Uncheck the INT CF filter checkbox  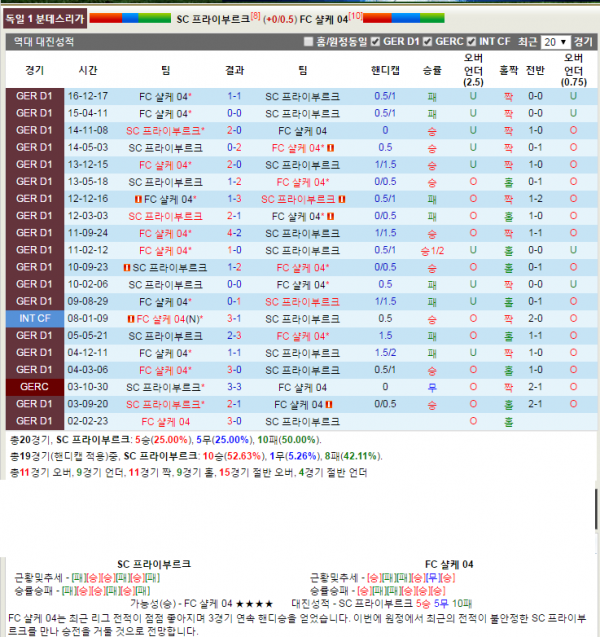tap(471, 41)
